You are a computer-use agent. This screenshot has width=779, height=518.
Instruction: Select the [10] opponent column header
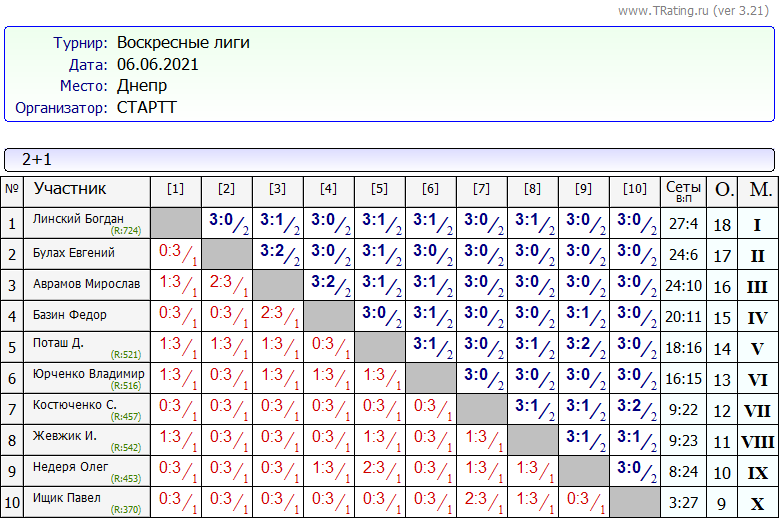click(x=634, y=190)
